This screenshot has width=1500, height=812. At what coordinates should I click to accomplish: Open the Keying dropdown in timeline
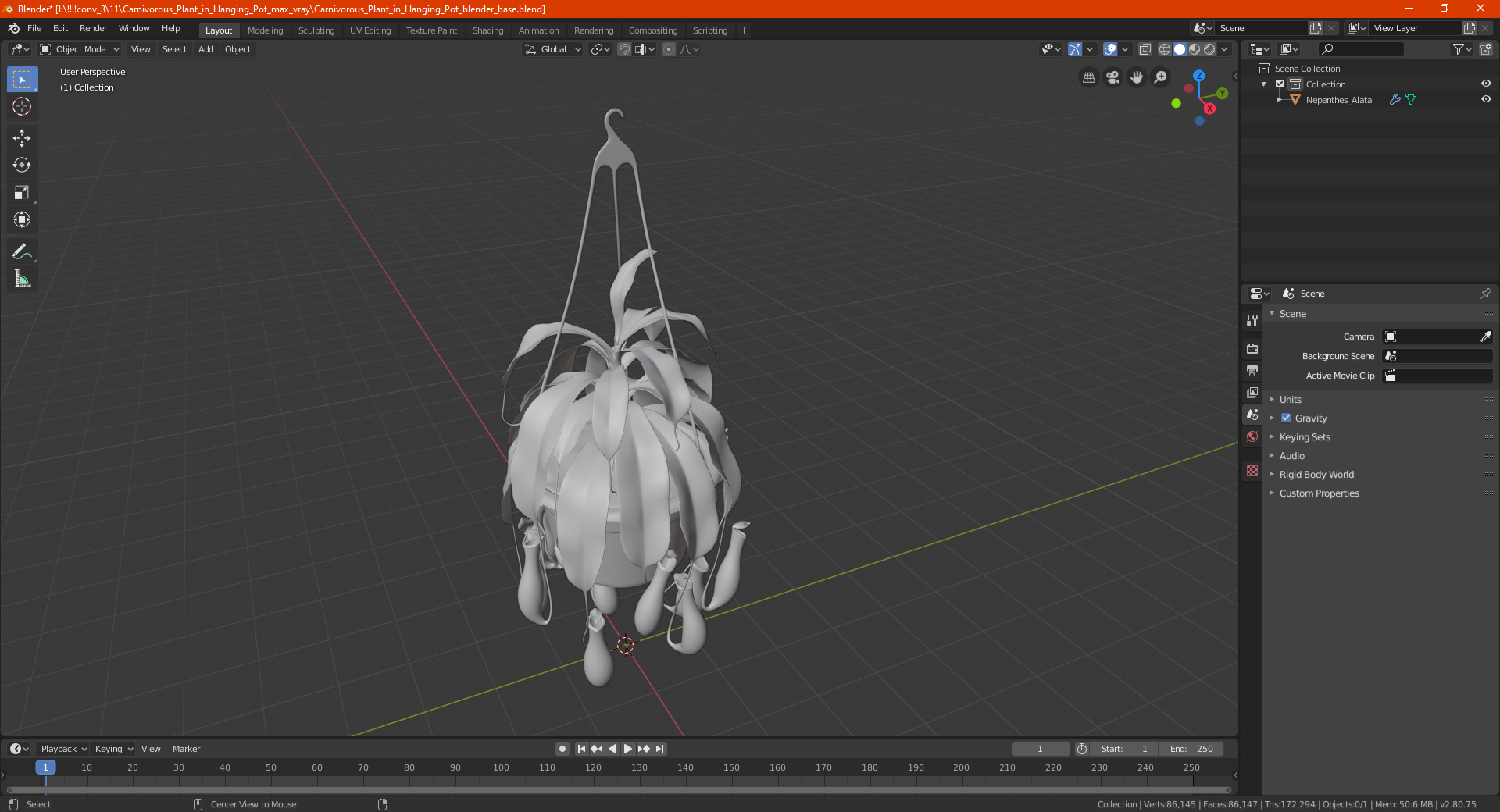113,749
